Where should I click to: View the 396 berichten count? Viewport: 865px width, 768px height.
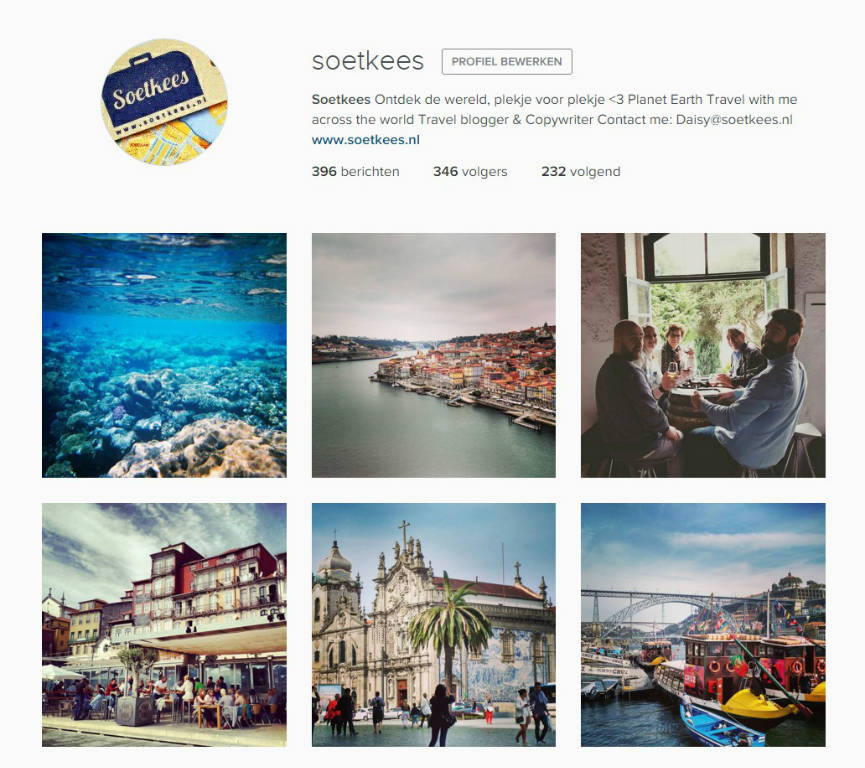355,172
